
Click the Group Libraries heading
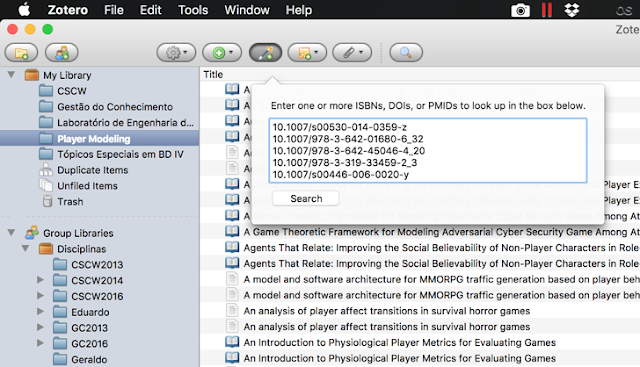(78, 233)
